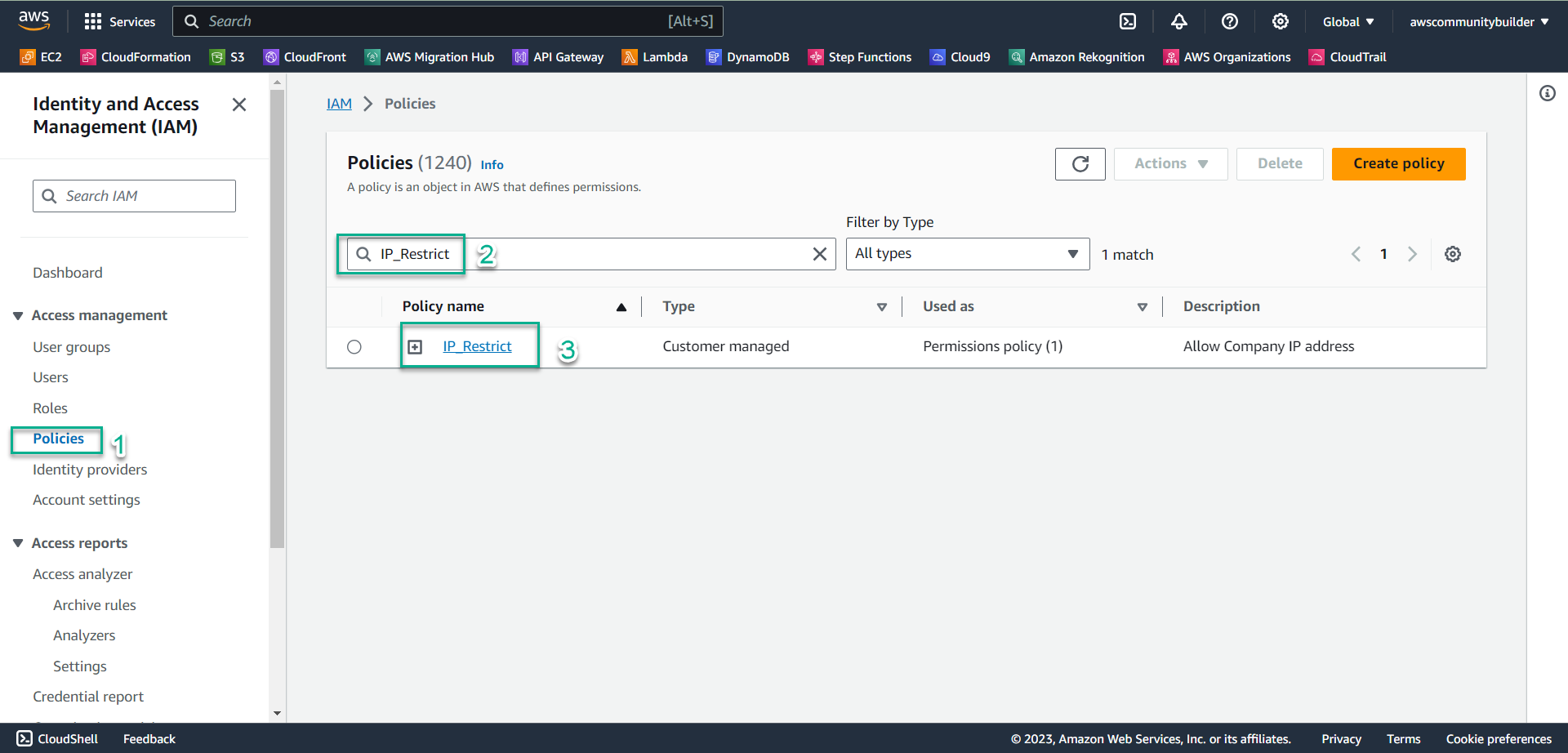This screenshot has height=753, width=1568.
Task: Sort by Type column arrow
Action: (x=881, y=307)
